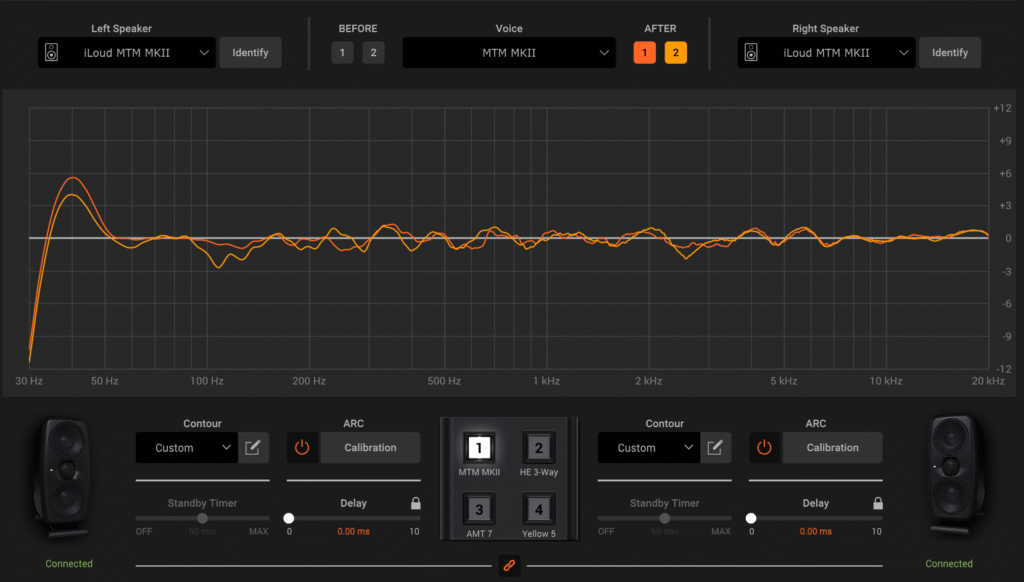This screenshot has width=1024, height=582.
Task: Identify the right speaker
Action: click(950, 53)
